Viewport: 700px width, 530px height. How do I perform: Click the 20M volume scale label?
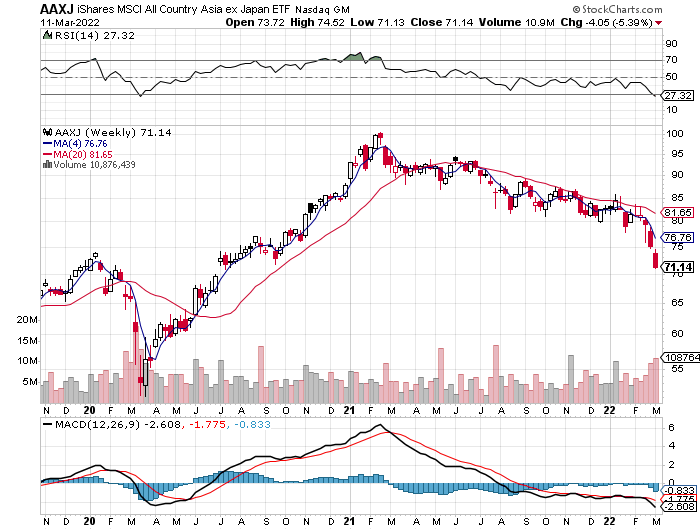click(27, 320)
